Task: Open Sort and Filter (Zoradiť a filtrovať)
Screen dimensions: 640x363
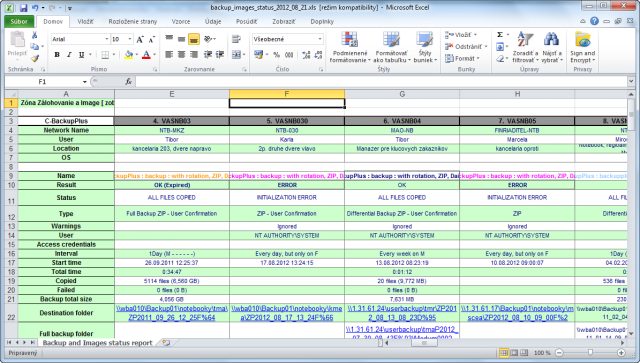Action: click(x=525, y=47)
